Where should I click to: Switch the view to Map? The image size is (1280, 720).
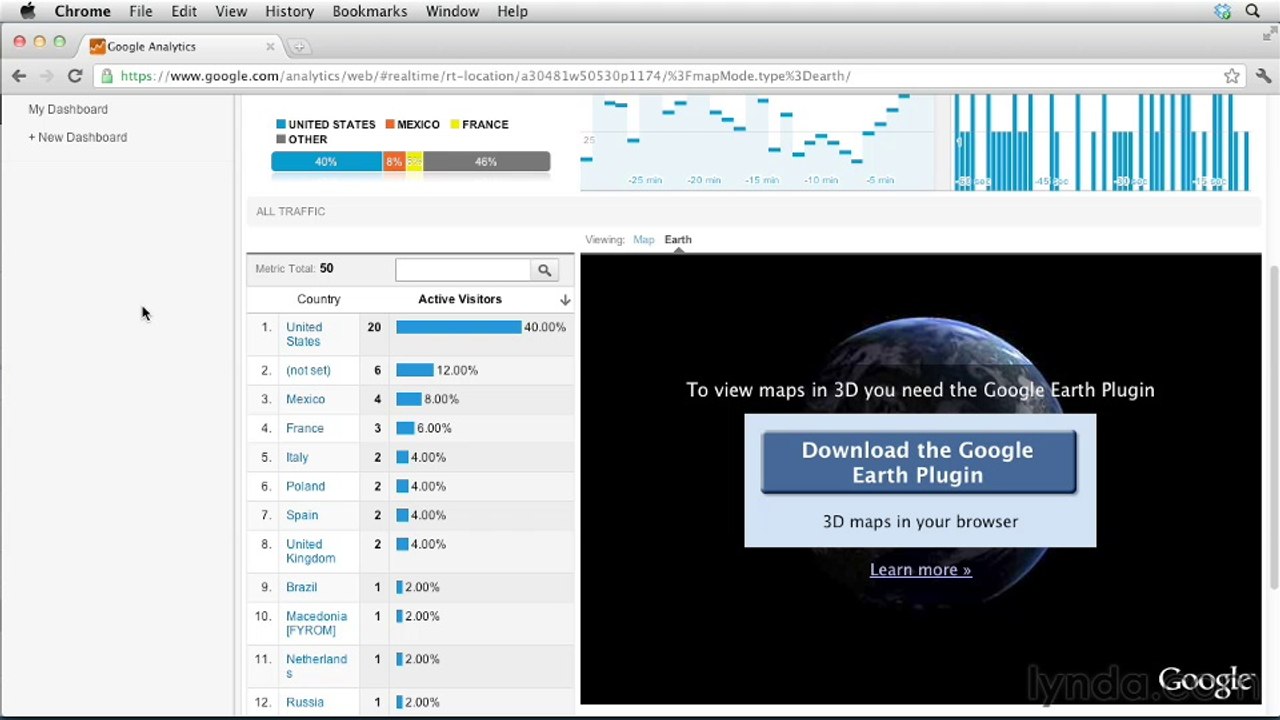click(x=643, y=240)
